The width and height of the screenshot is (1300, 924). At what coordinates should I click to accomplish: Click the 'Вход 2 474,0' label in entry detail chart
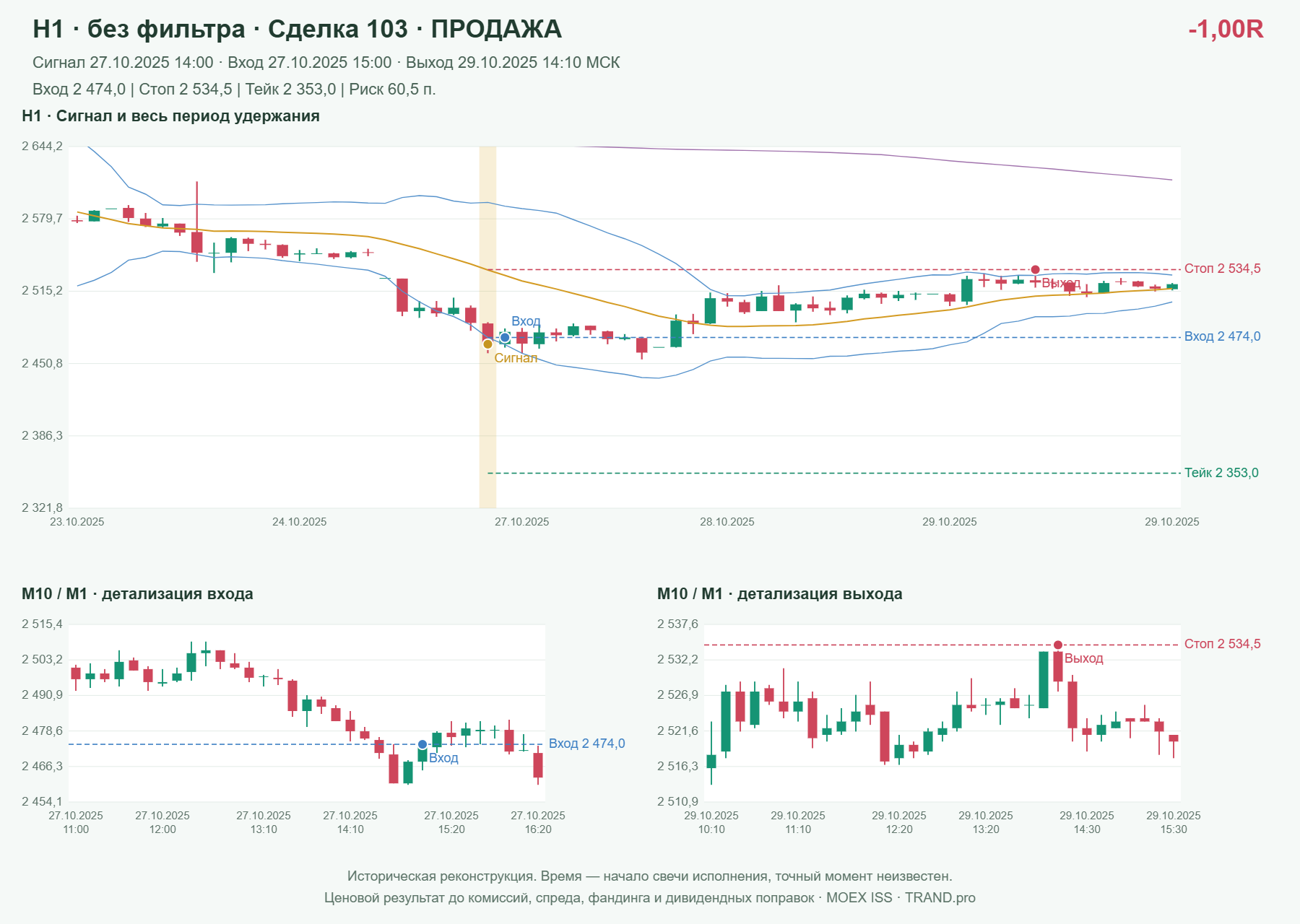(x=586, y=744)
